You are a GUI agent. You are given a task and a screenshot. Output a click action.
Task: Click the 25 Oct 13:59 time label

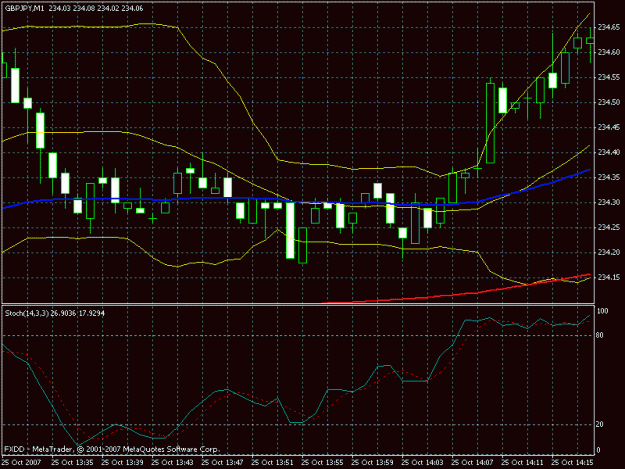coord(372,463)
